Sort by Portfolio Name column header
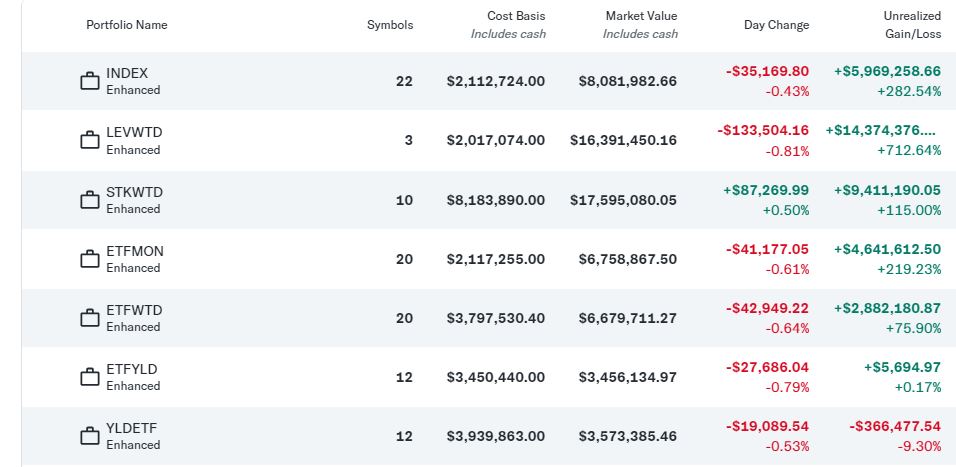Viewport: 956px width, 467px height. coord(127,25)
